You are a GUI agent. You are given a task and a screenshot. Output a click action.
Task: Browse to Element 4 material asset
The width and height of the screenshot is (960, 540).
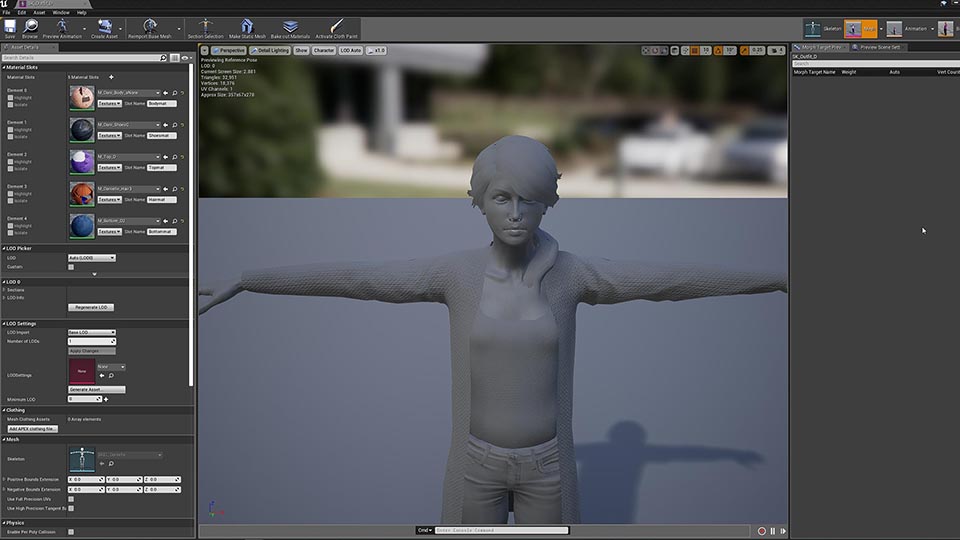(x=174, y=221)
